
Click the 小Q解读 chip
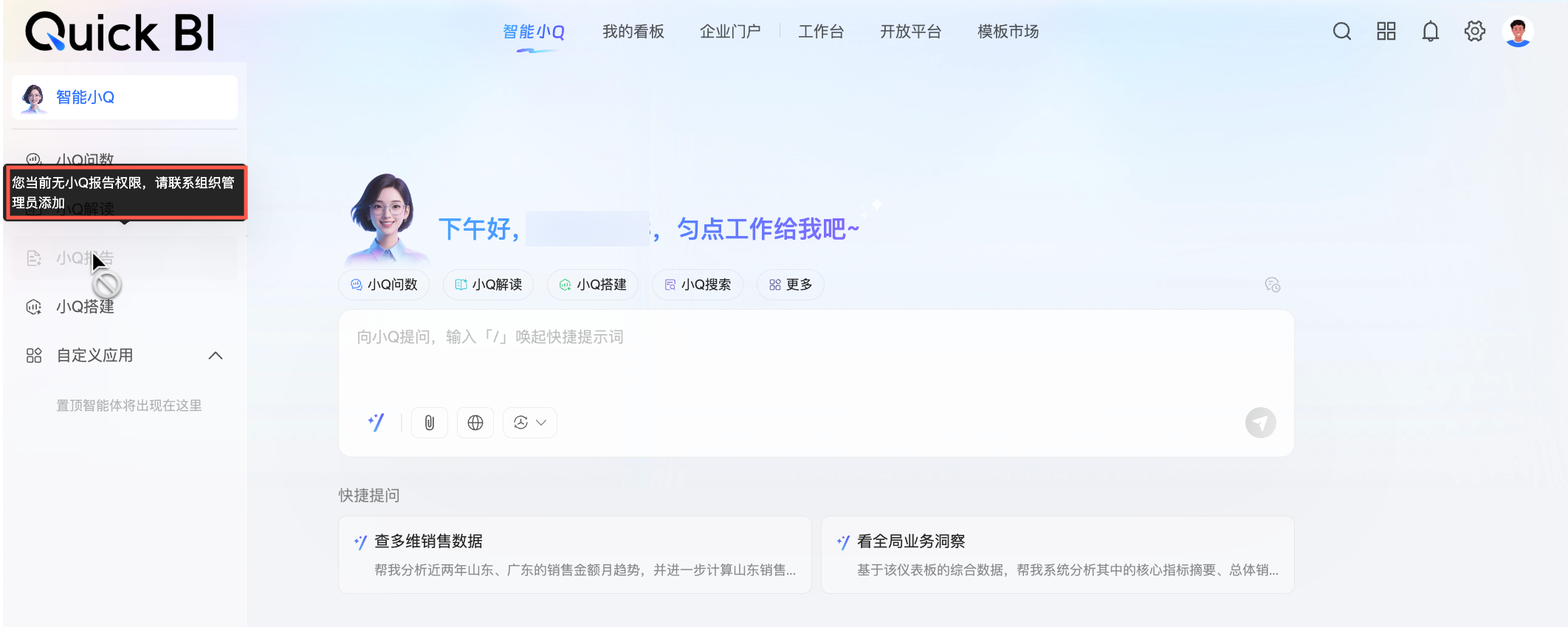(x=489, y=285)
